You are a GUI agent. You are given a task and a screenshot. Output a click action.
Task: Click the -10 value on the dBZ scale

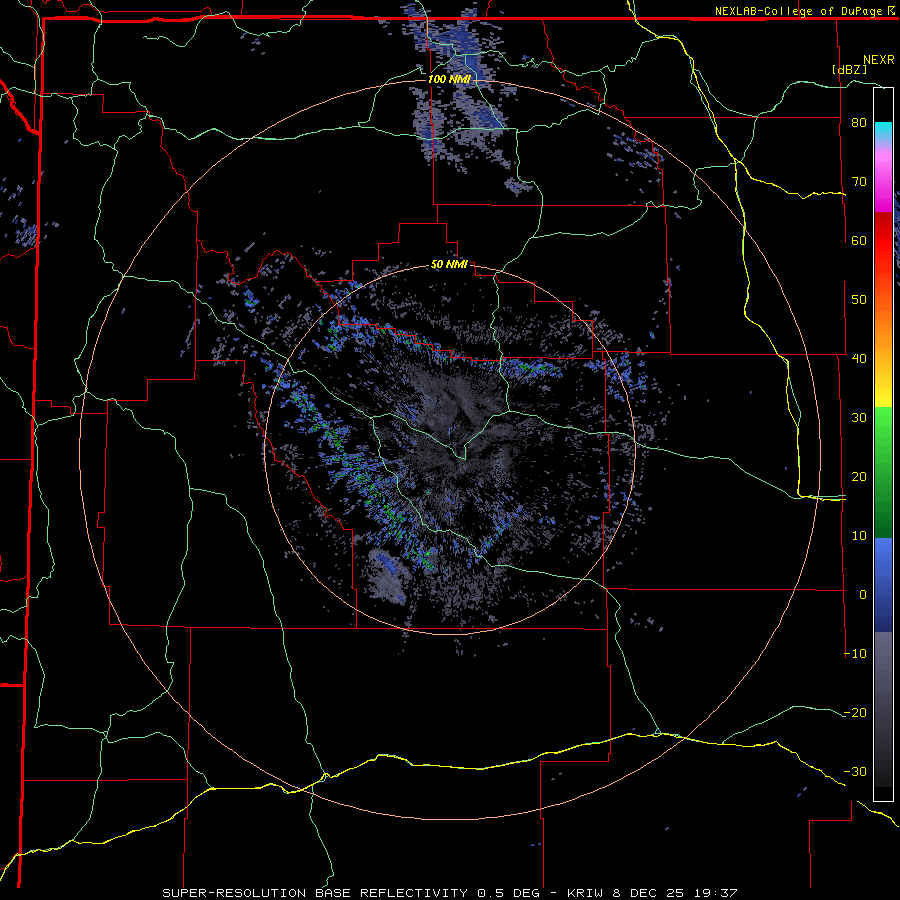(x=855, y=654)
